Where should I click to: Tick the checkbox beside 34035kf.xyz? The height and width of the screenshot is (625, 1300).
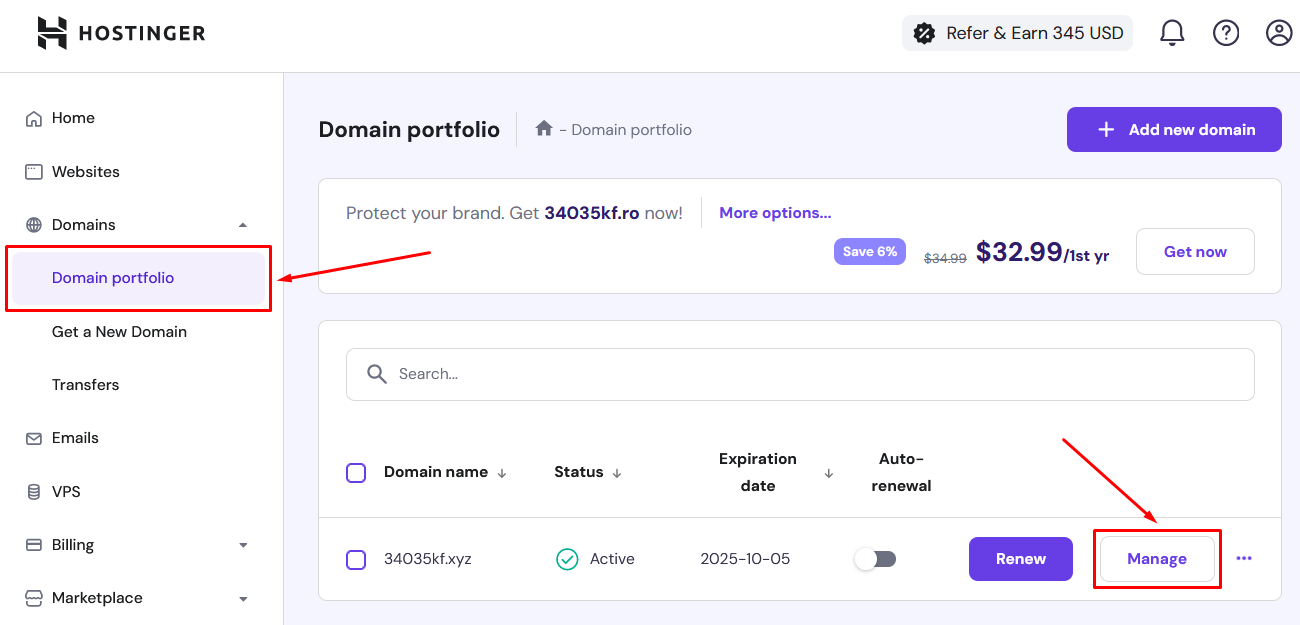(x=356, y=559)
